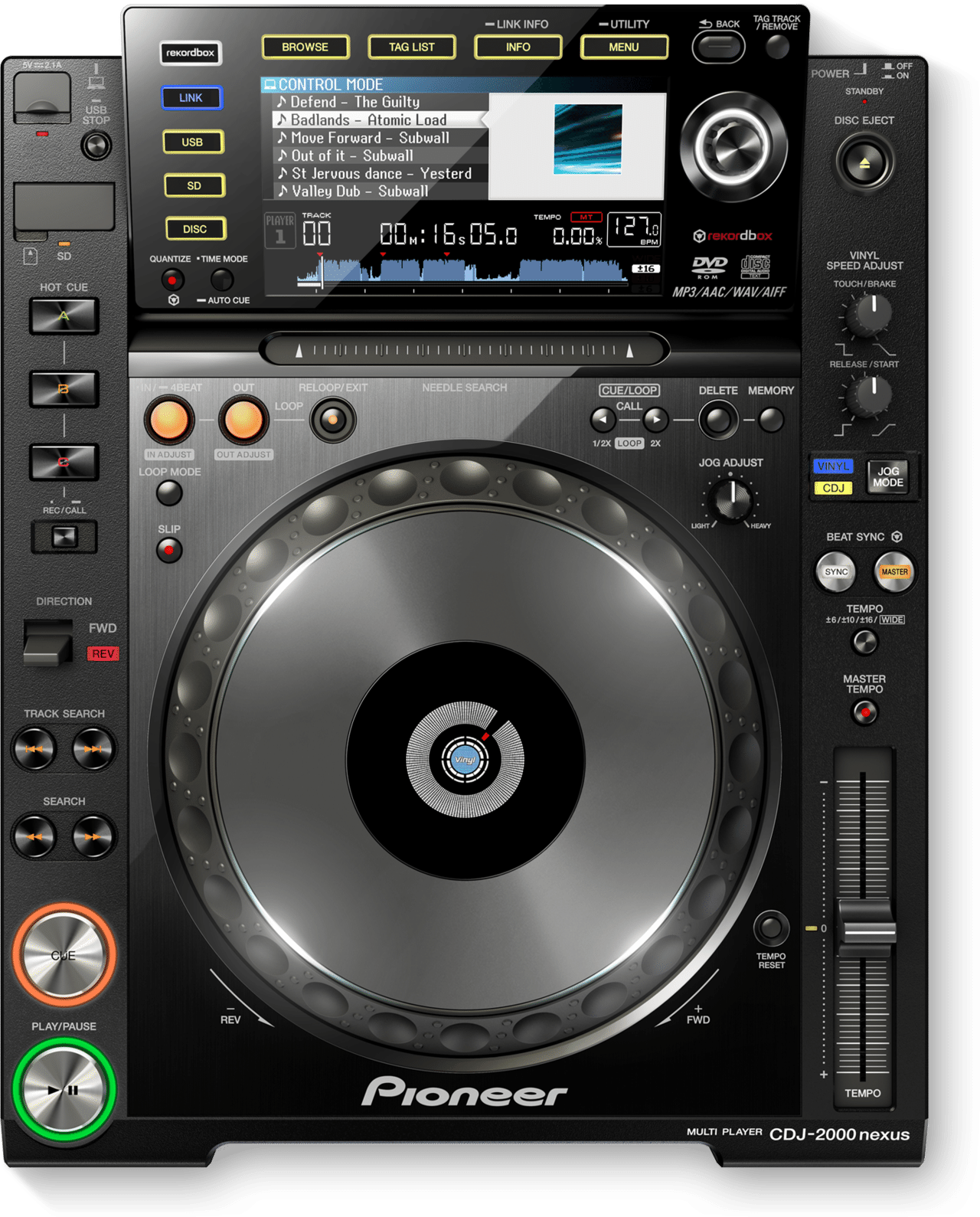Viewport: 980px width, 1217px height.
Task: Click the hot cue REC/CALL button
Action: pyautogui.click(x=64, y=536)
